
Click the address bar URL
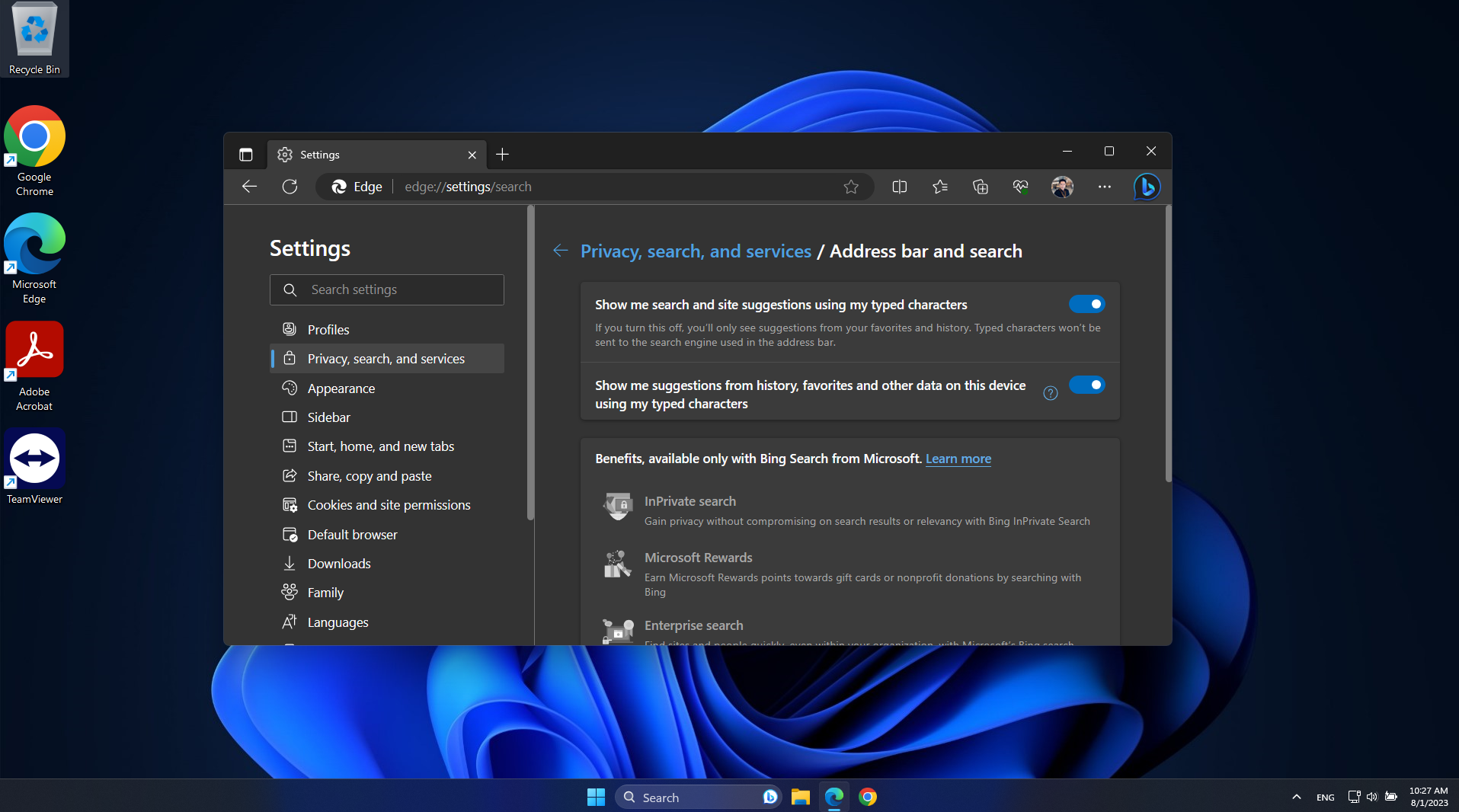(x=468, y=187)
